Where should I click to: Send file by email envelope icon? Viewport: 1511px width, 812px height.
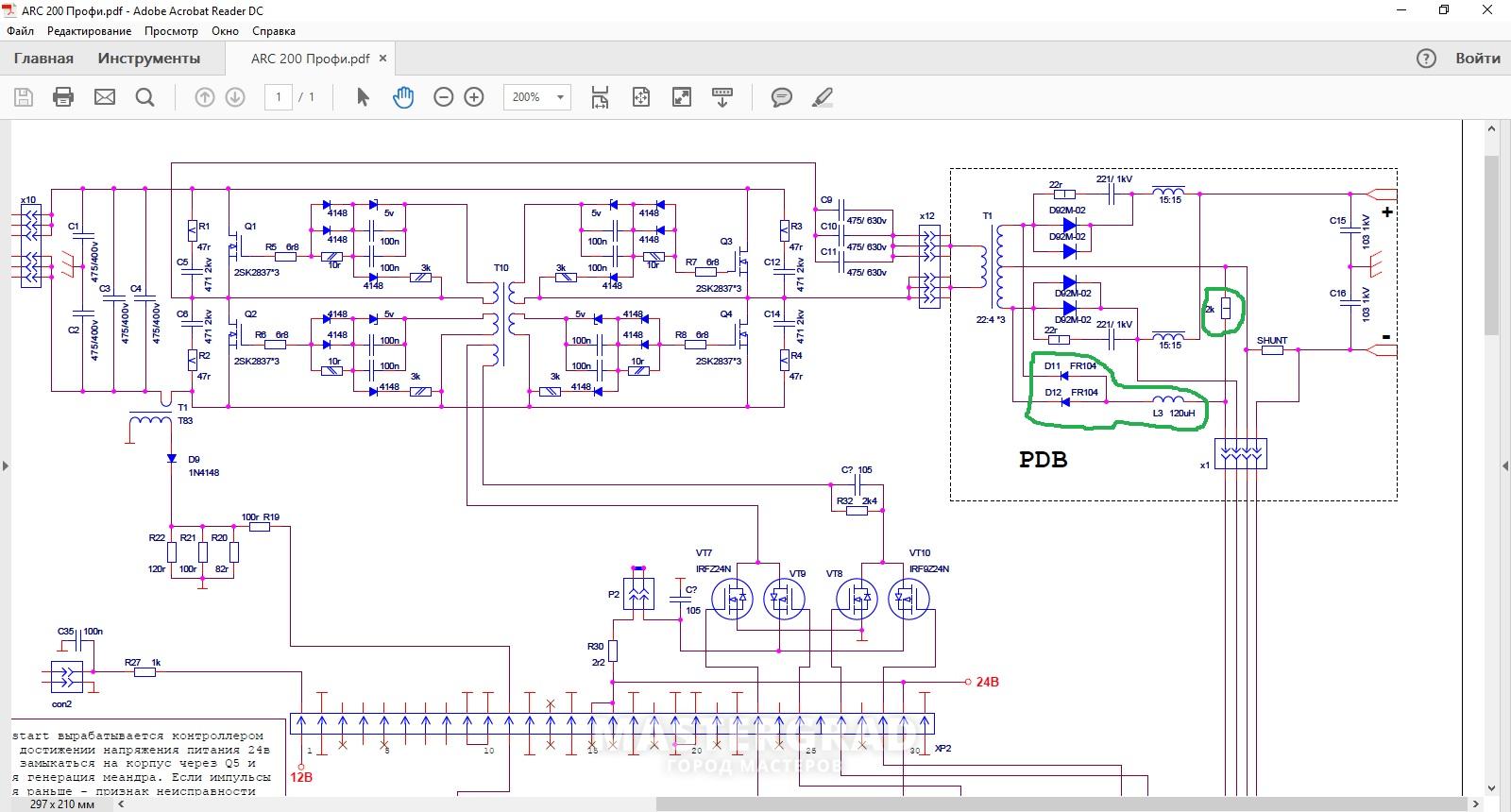point(105,97)
